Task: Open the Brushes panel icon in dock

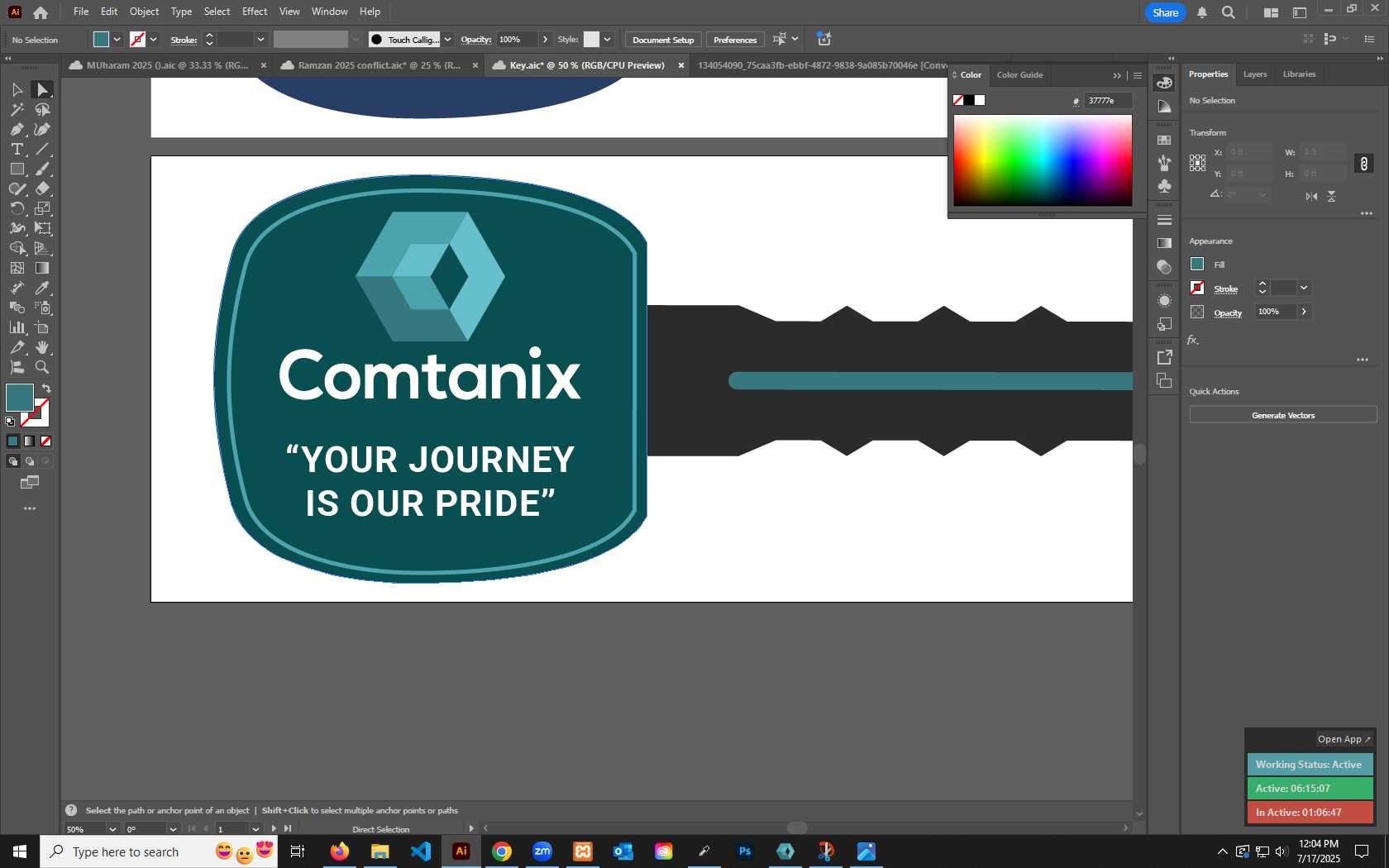Action: pyautogui.click(x=1164, y=163)
